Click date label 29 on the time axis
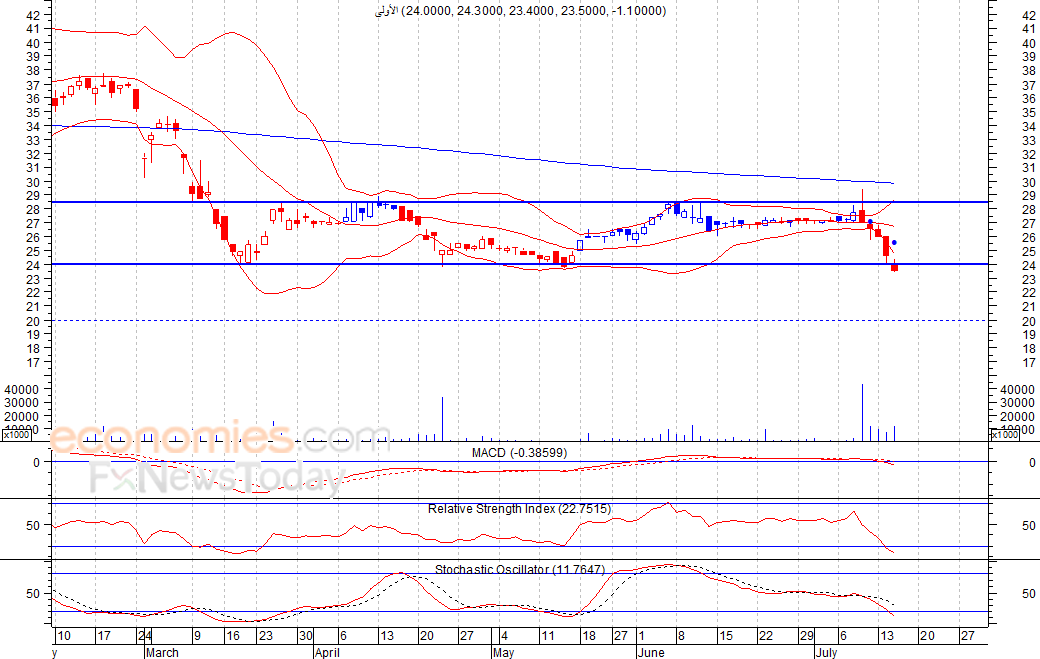Screen dimensions: 1040x659 click(x=806, y=636)
